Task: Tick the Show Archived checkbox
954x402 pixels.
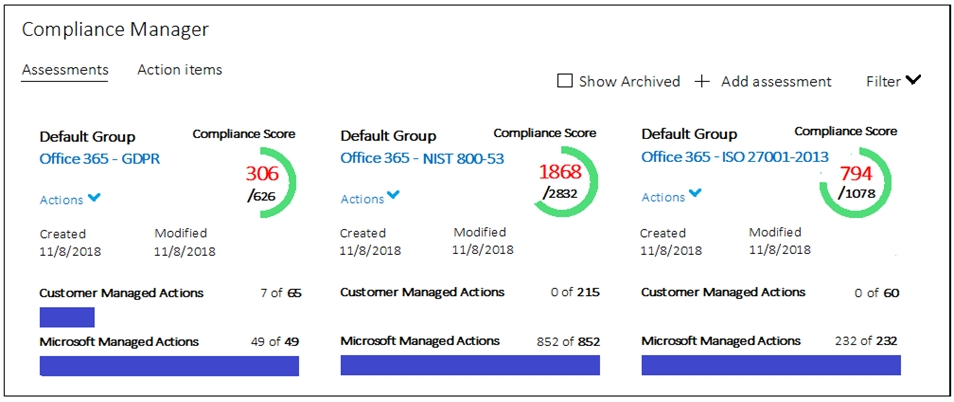Action: point(565,81)
